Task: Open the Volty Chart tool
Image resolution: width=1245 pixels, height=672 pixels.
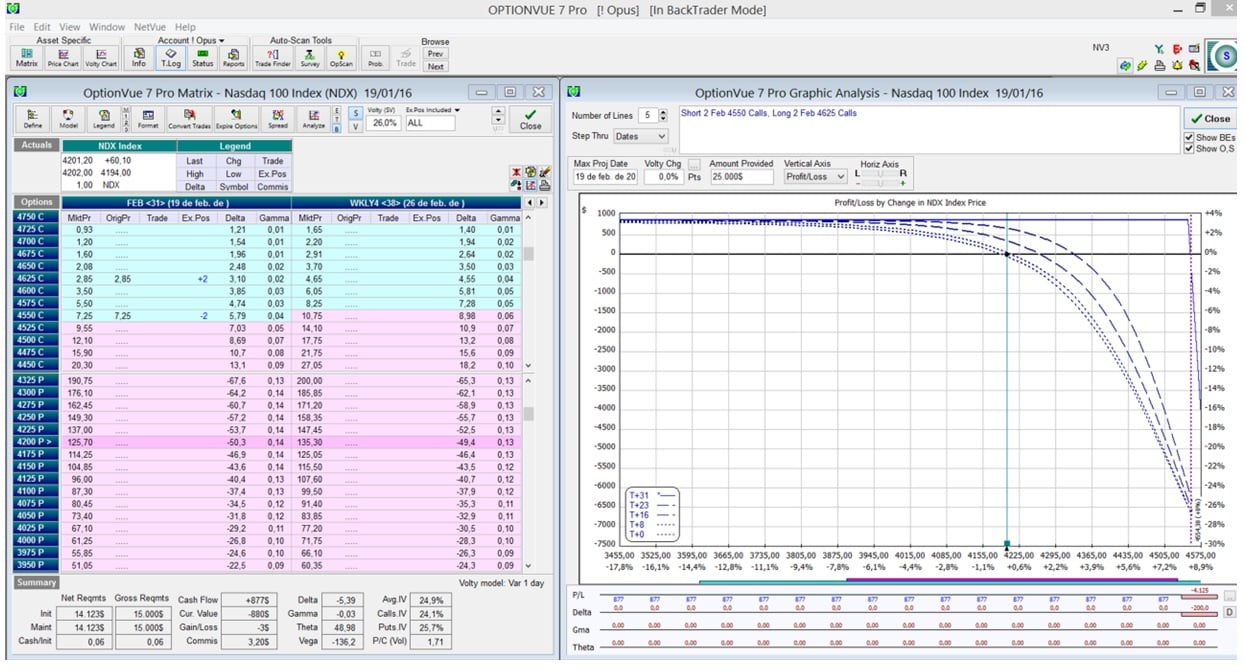Action: click(x=101, y=57)
